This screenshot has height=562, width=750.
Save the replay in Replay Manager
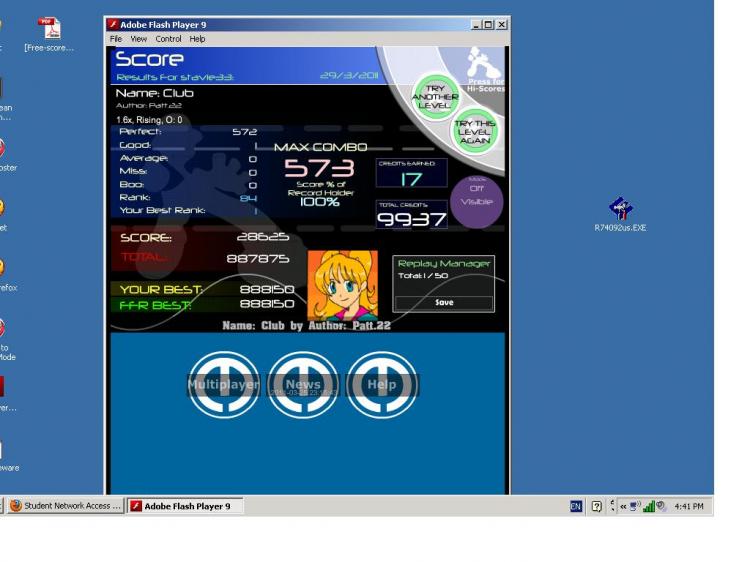pos(444,303)
